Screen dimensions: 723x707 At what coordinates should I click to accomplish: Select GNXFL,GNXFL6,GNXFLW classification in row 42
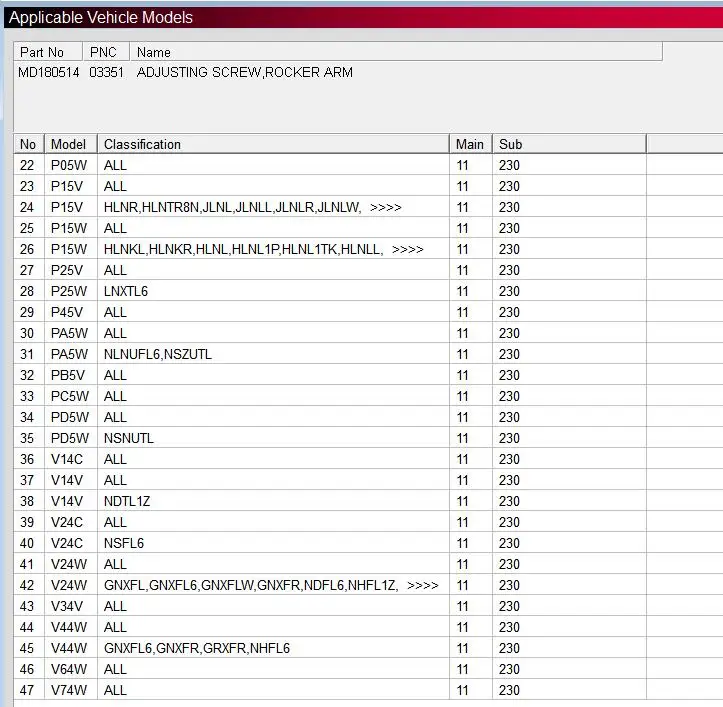click(x=251, y=585)
